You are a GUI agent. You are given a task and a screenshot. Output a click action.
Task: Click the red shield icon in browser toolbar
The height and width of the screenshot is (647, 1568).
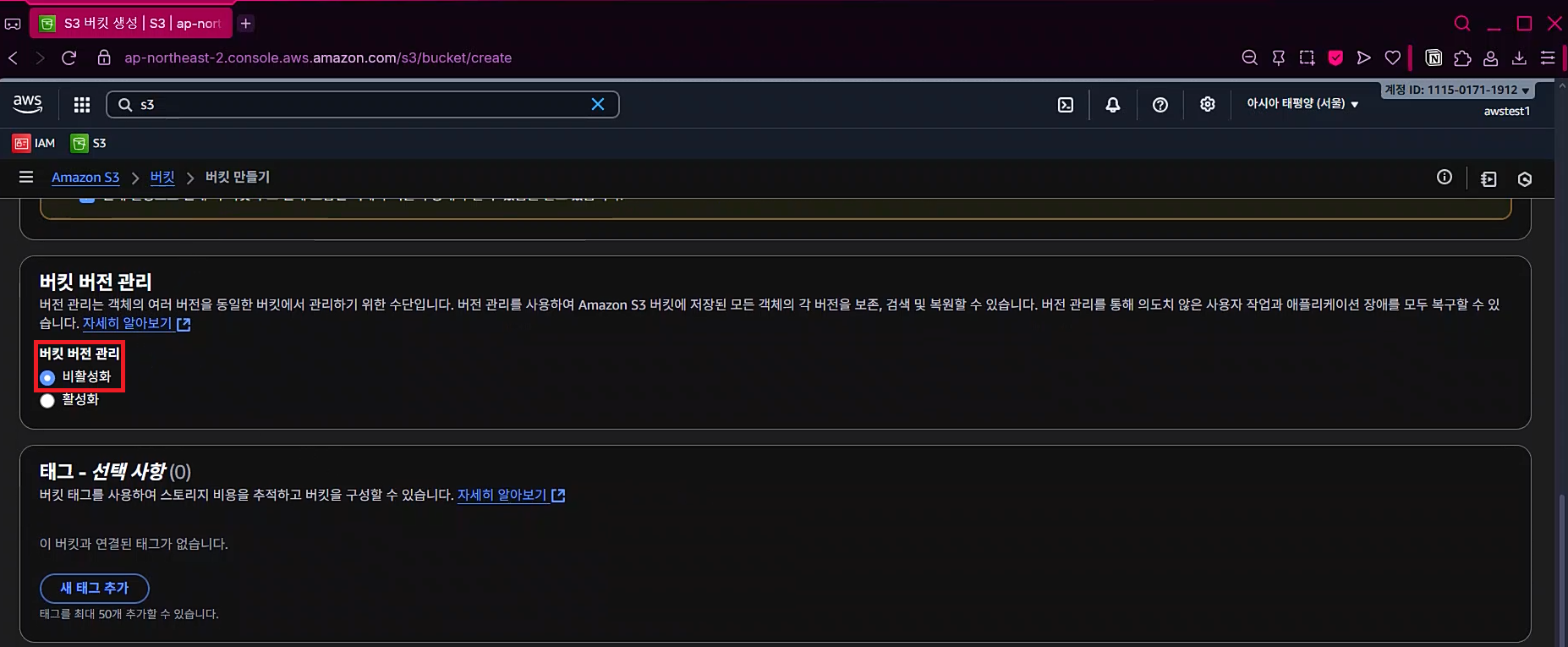1336,58
